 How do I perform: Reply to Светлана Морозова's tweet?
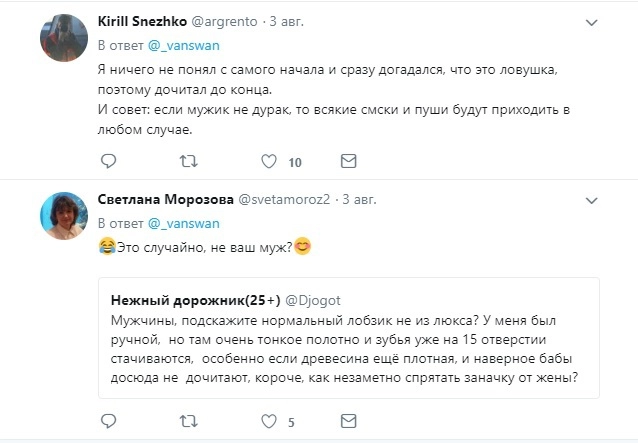pyautogui.click(x=109, y=420)
